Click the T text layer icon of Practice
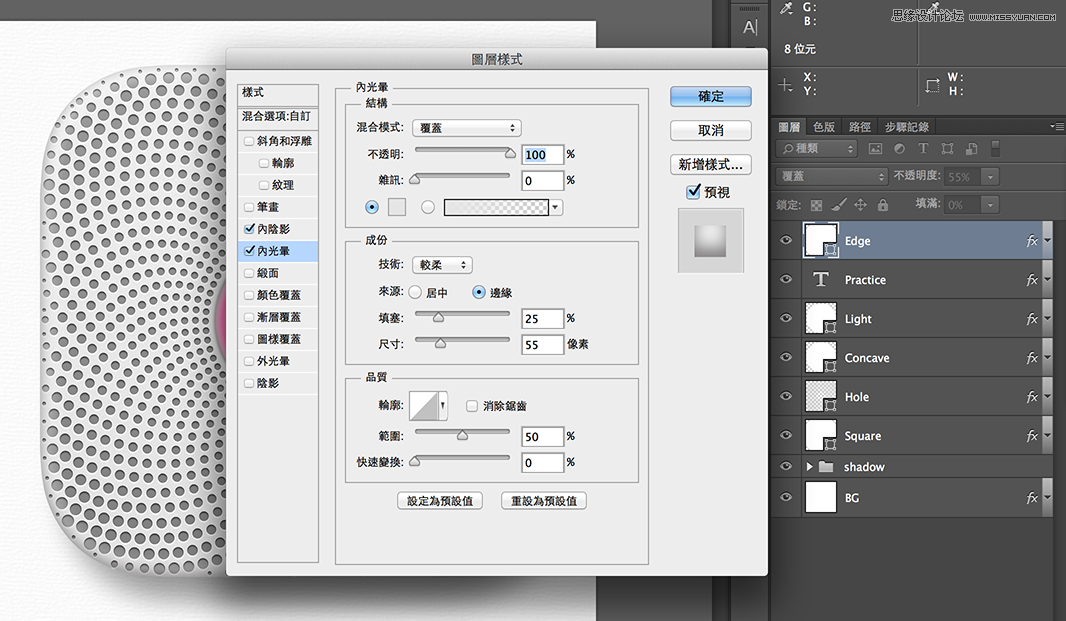 821,280
